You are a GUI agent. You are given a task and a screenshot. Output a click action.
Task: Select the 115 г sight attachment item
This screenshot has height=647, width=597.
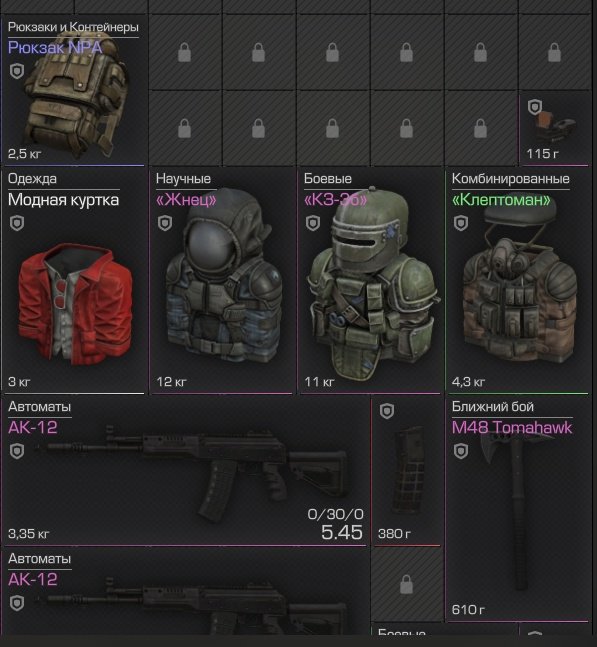(x=555, y=128)
